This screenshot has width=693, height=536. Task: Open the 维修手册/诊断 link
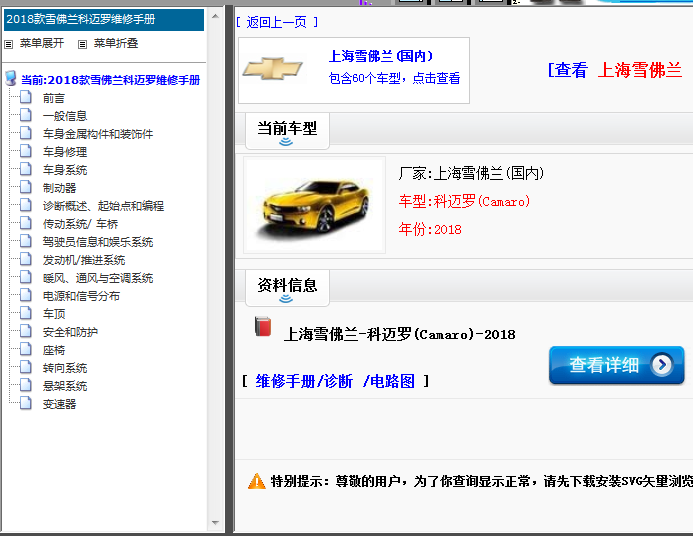(x=304, y=381)
